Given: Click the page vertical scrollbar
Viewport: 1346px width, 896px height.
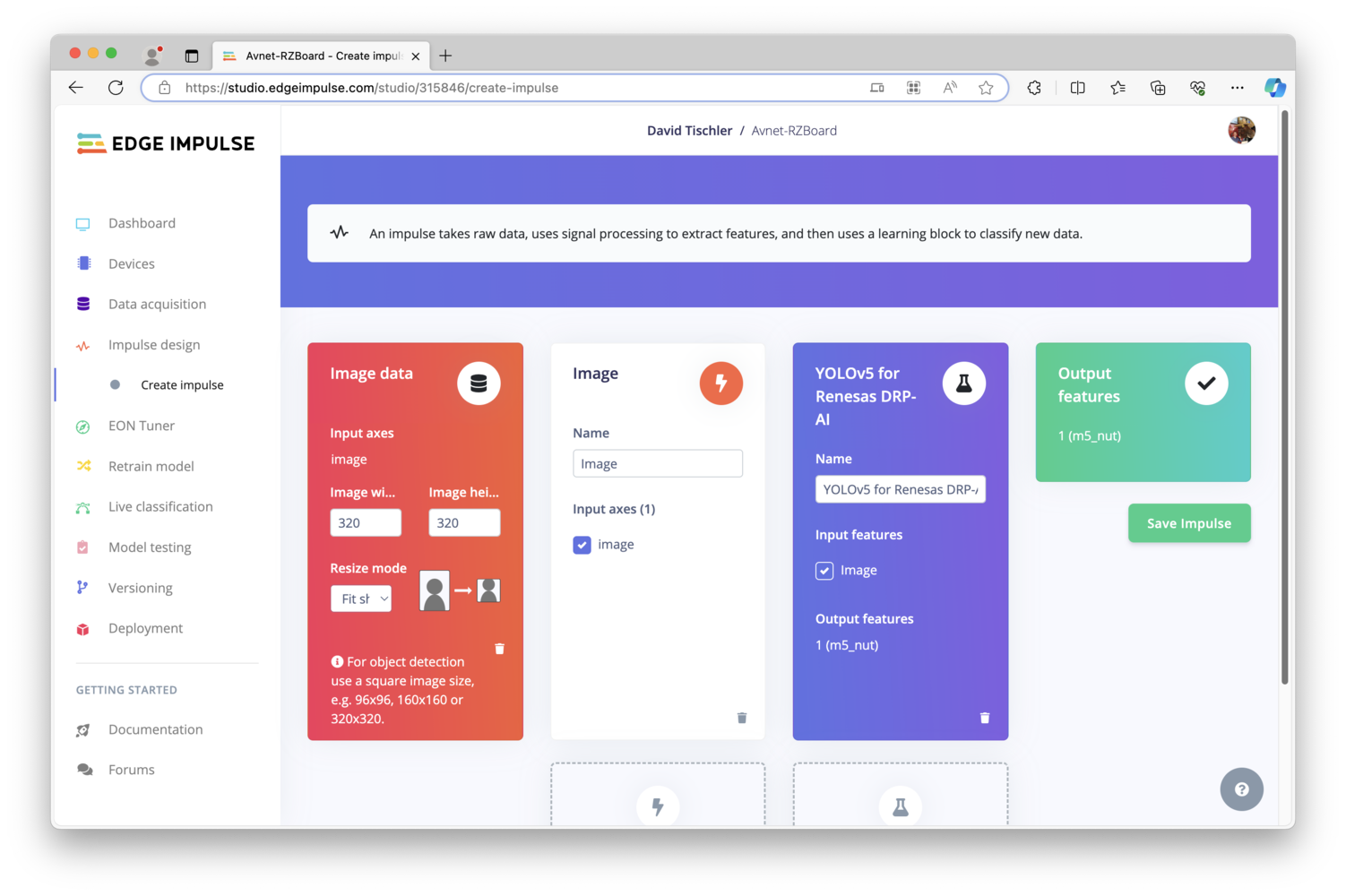Looking at the screenshot, I should [x=1284, y=397].
